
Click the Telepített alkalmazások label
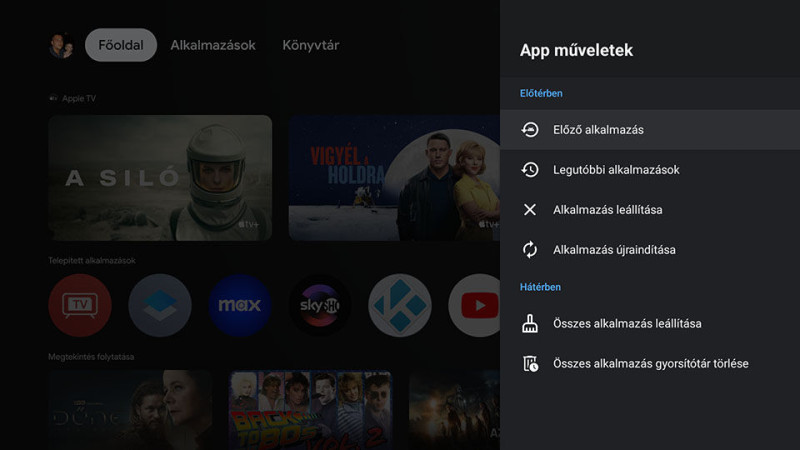click(x=92, y=260)
